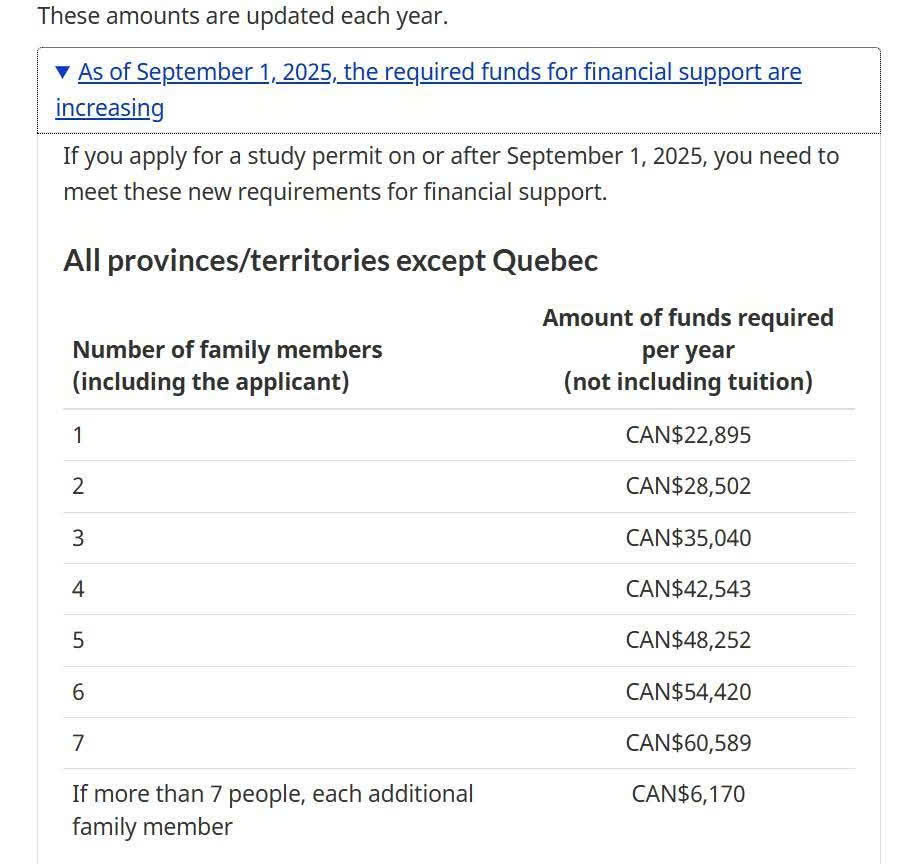Select the CAN$35,040 amount cell

click(x=688, y=538)
